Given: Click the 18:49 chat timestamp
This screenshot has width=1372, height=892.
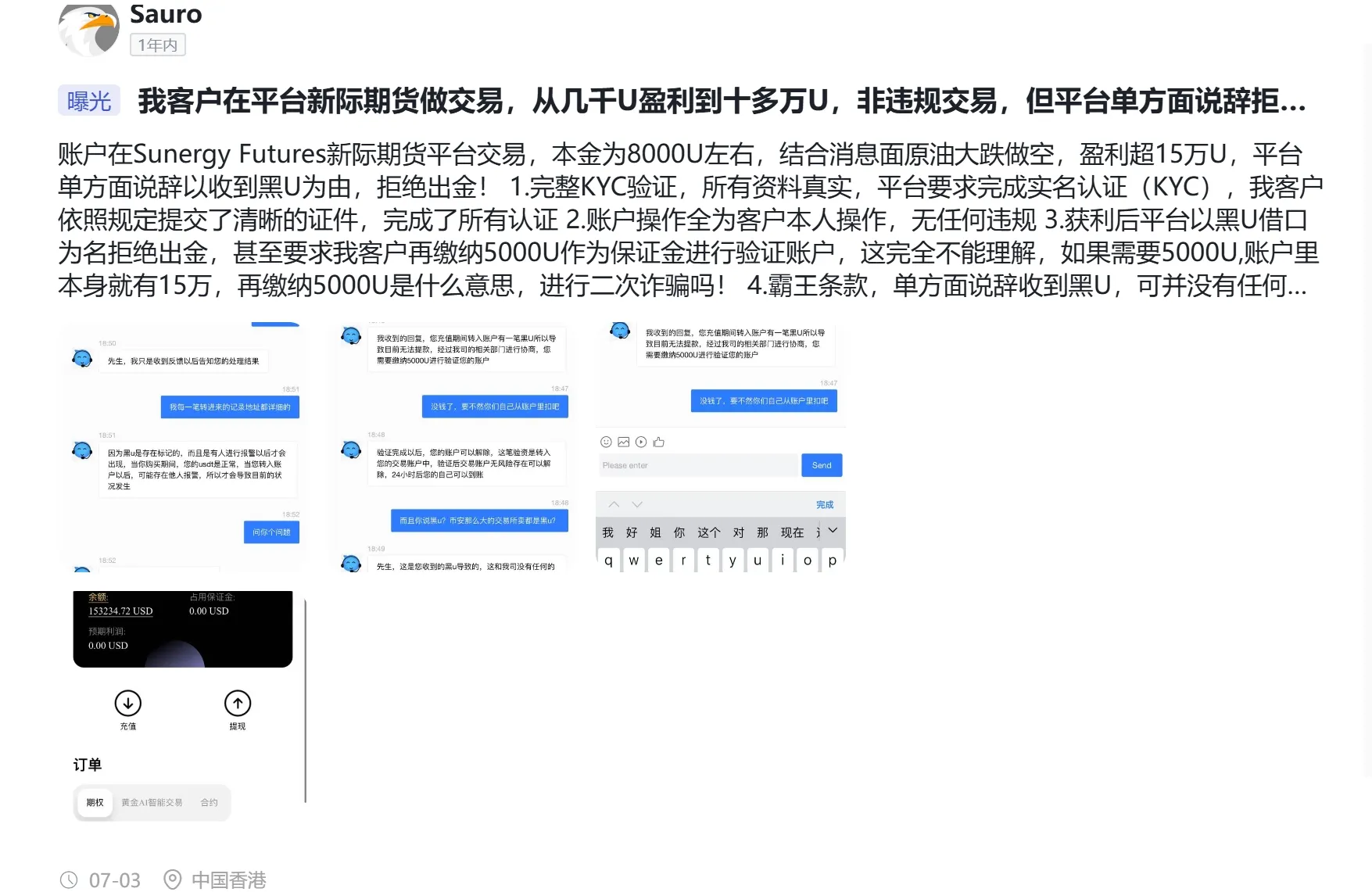Looking at the screenshot, I should pyautogui.click(x=376, y=549).
